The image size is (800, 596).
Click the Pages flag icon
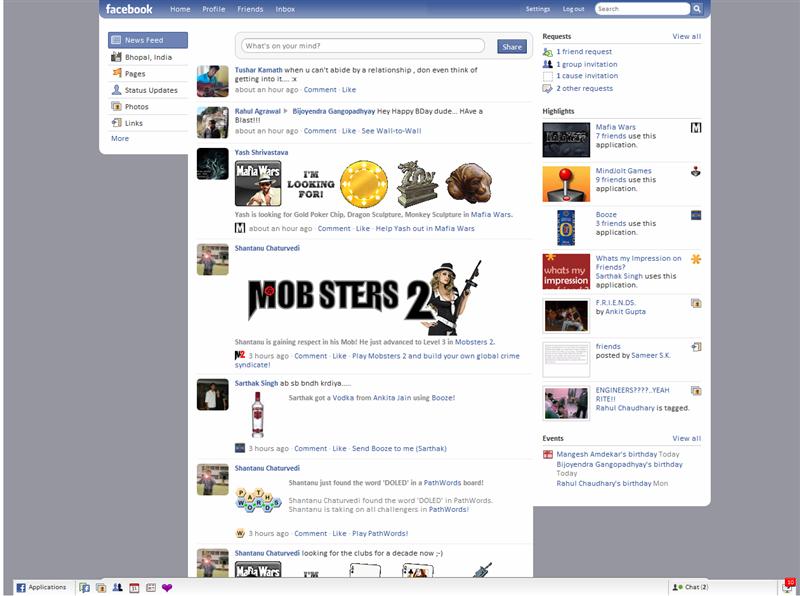click(117, 73)
